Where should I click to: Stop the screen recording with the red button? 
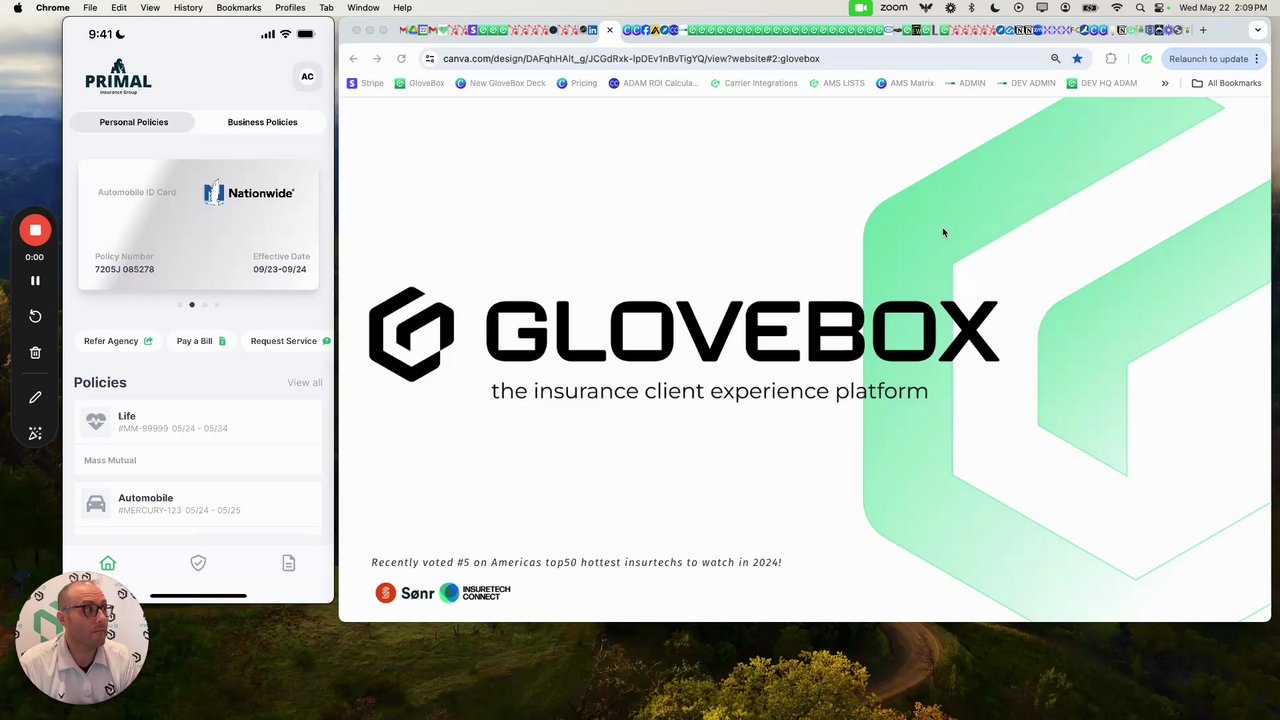pos(35,230)
